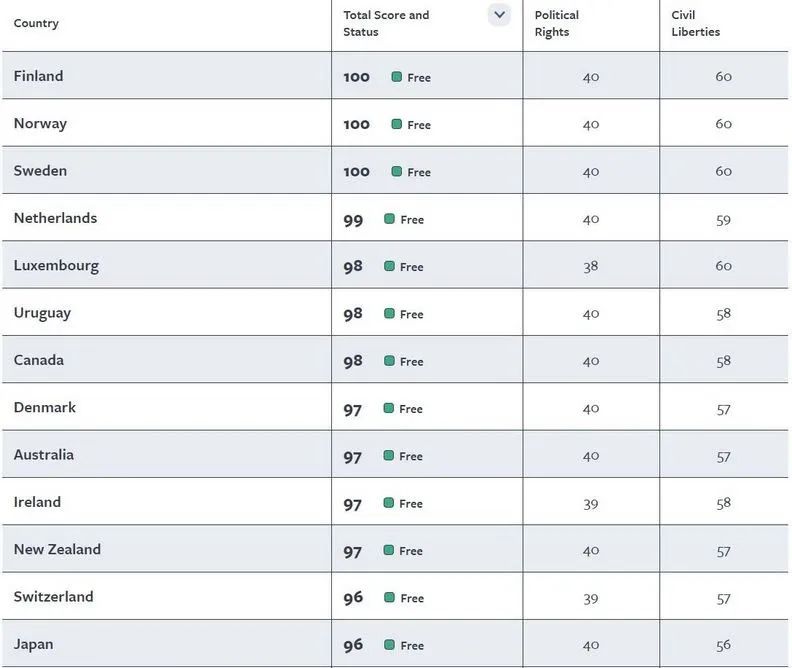Click the green status square in Norway's row

pos(397,124)
